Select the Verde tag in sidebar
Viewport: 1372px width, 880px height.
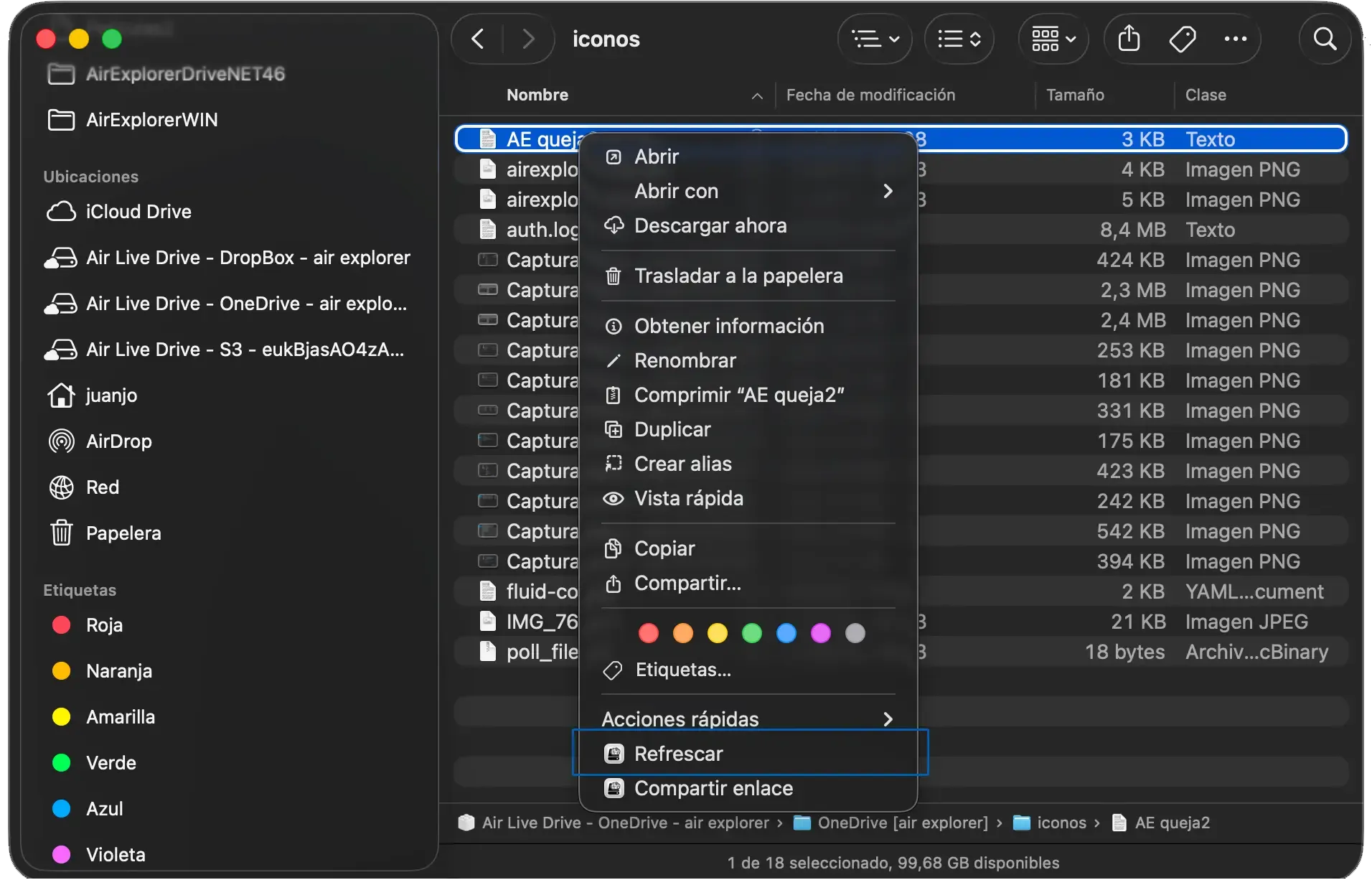230,762
